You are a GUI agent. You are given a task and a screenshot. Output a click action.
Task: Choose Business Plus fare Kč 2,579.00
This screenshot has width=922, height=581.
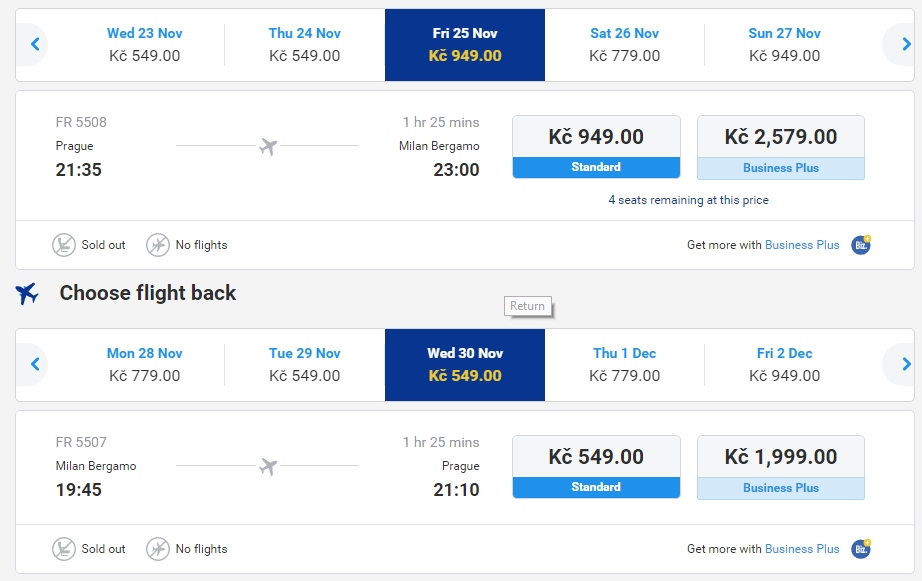pos(781,147)
